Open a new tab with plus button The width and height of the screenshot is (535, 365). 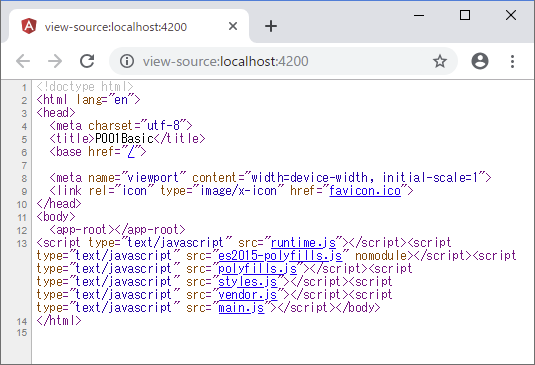click(x=271, y=26)
